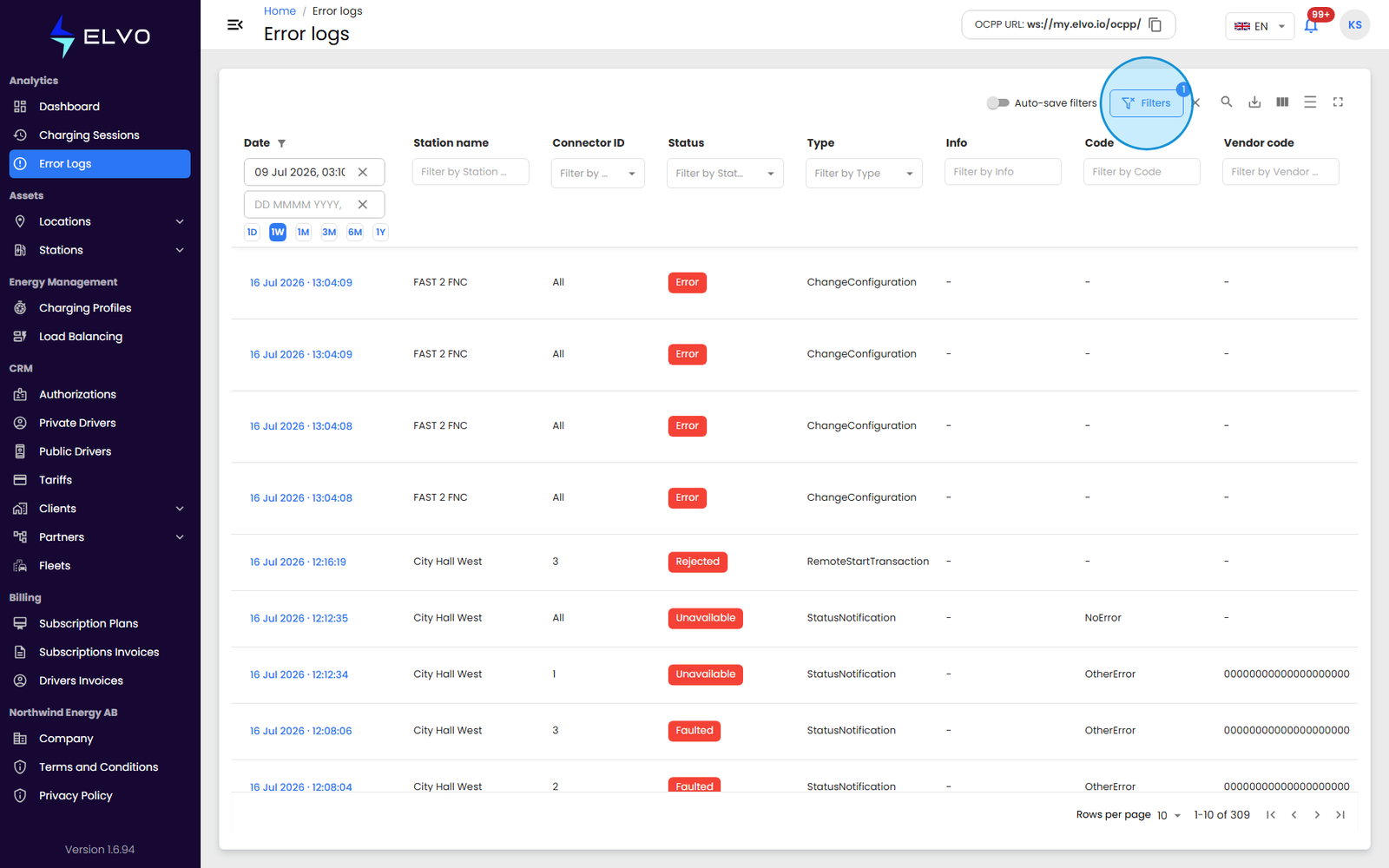Open the column visibility icon
The width and height of the screenshot is (1389, 868).
1282,102
